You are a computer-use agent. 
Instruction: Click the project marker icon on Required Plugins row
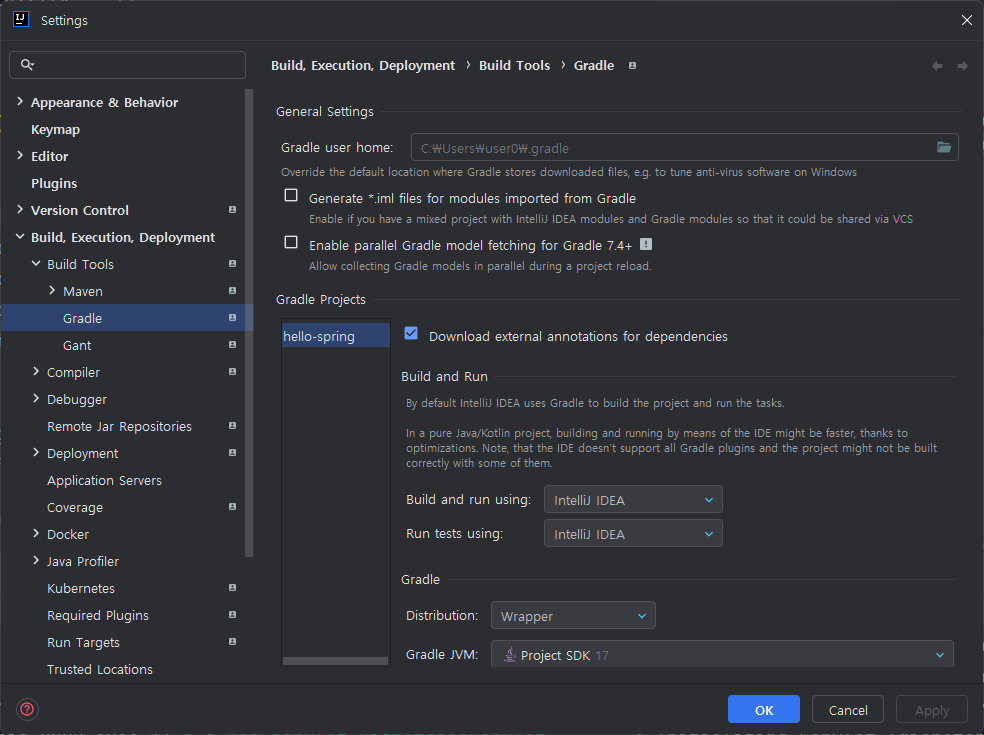pyautogui.click(x=232, y=614)
